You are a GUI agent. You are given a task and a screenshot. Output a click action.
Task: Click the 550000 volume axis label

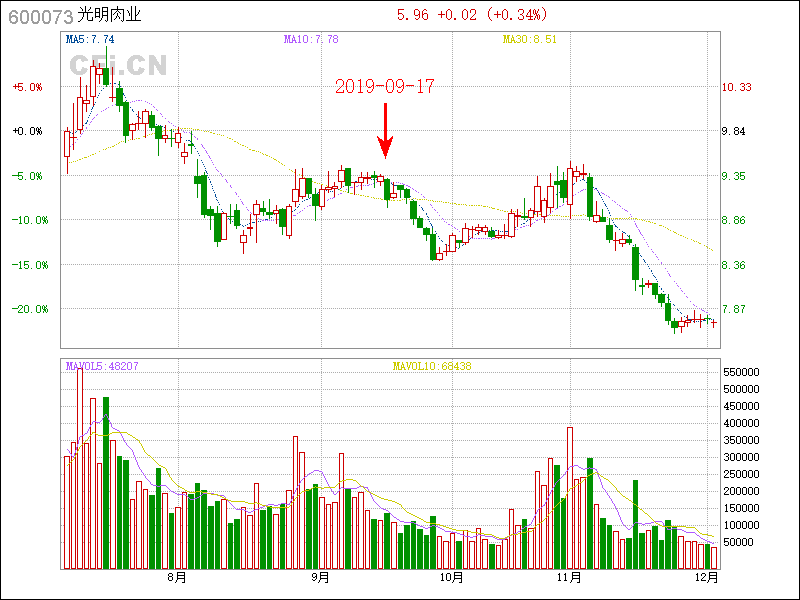pyautogui.click(x=743, y=371)
